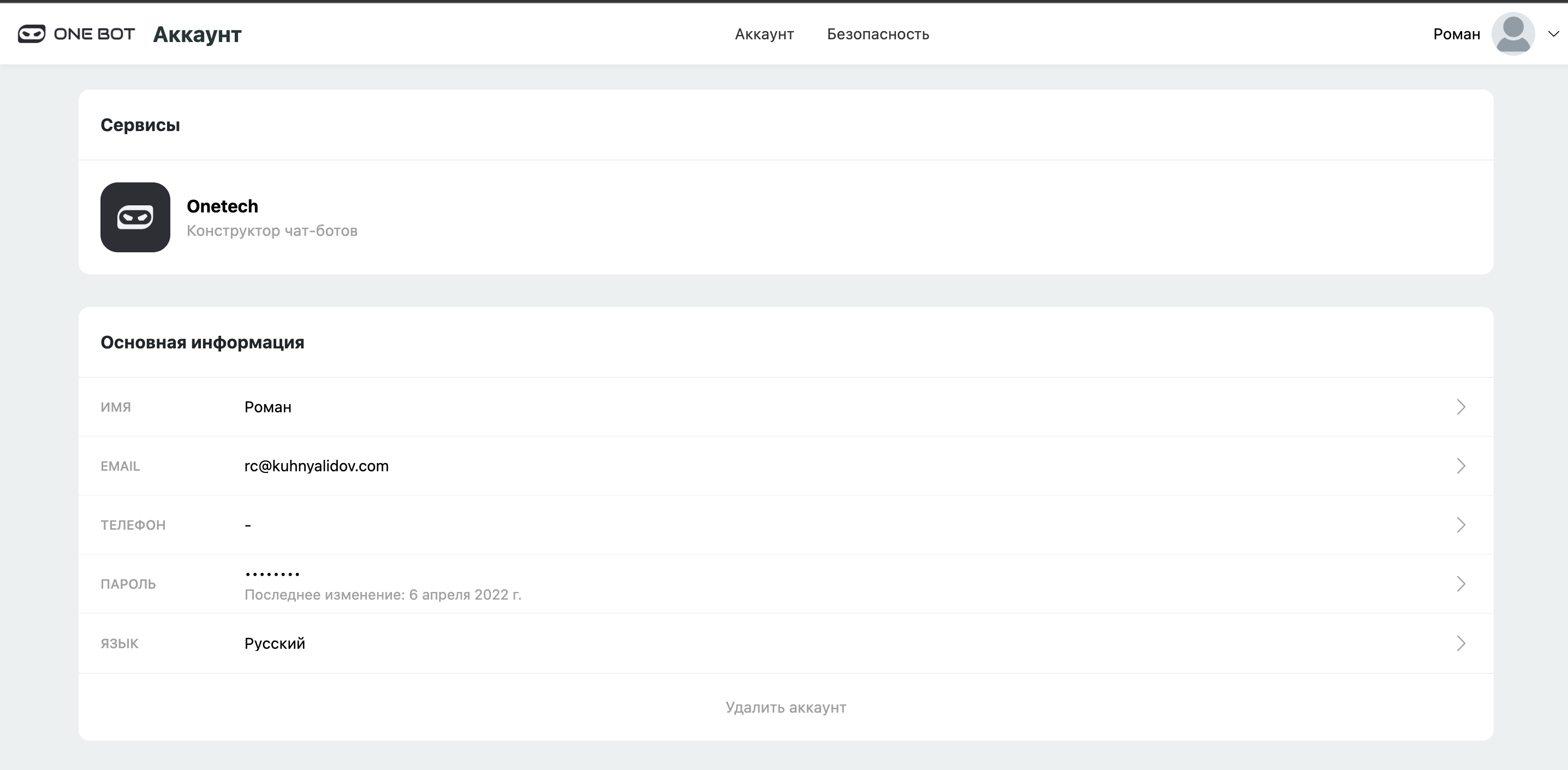Open email editing via its chevron
This screenshot has height=770, width=1568.
pos(1461,466)
